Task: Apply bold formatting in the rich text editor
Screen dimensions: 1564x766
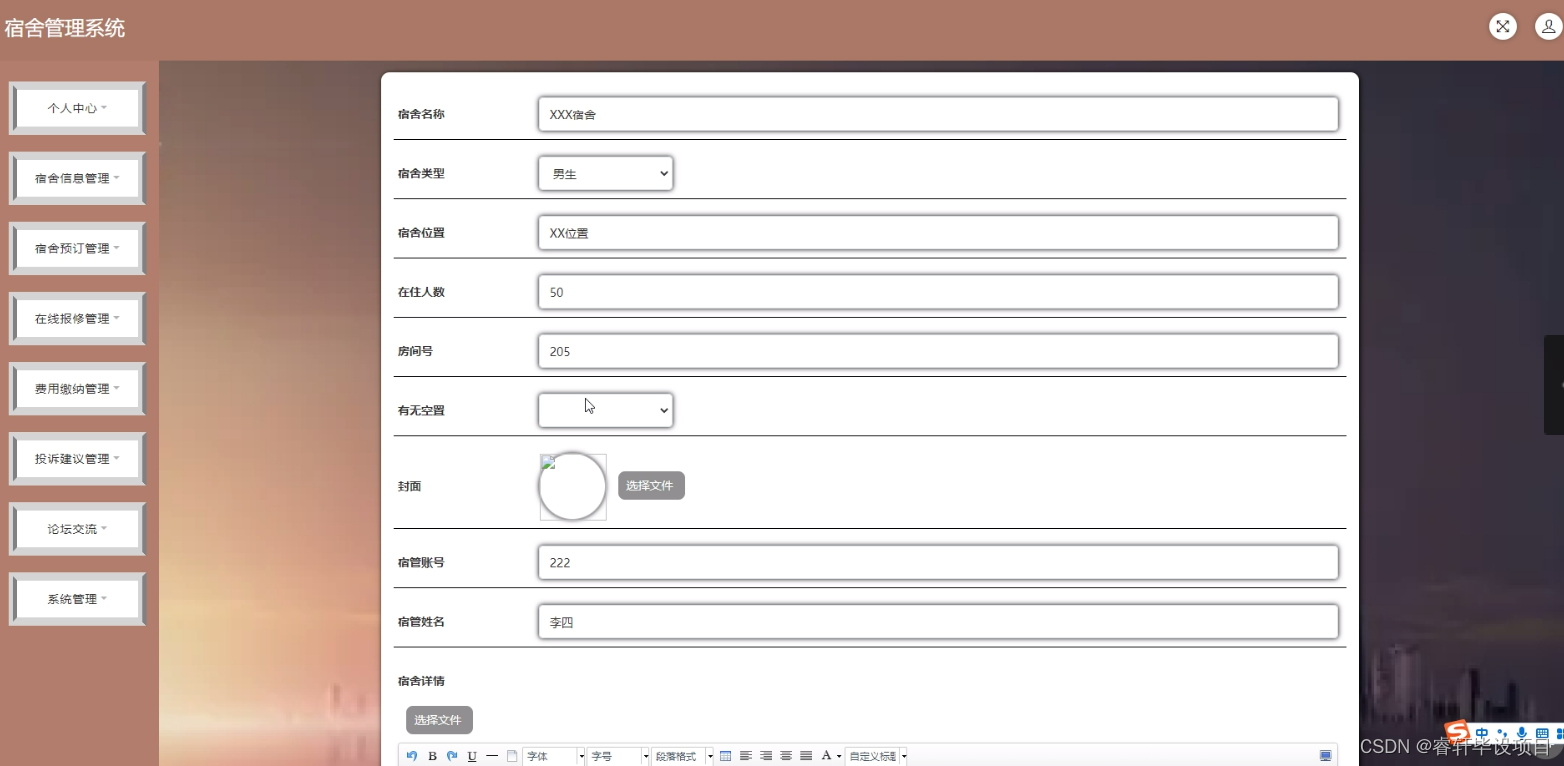Action: [x=432, y=755]
